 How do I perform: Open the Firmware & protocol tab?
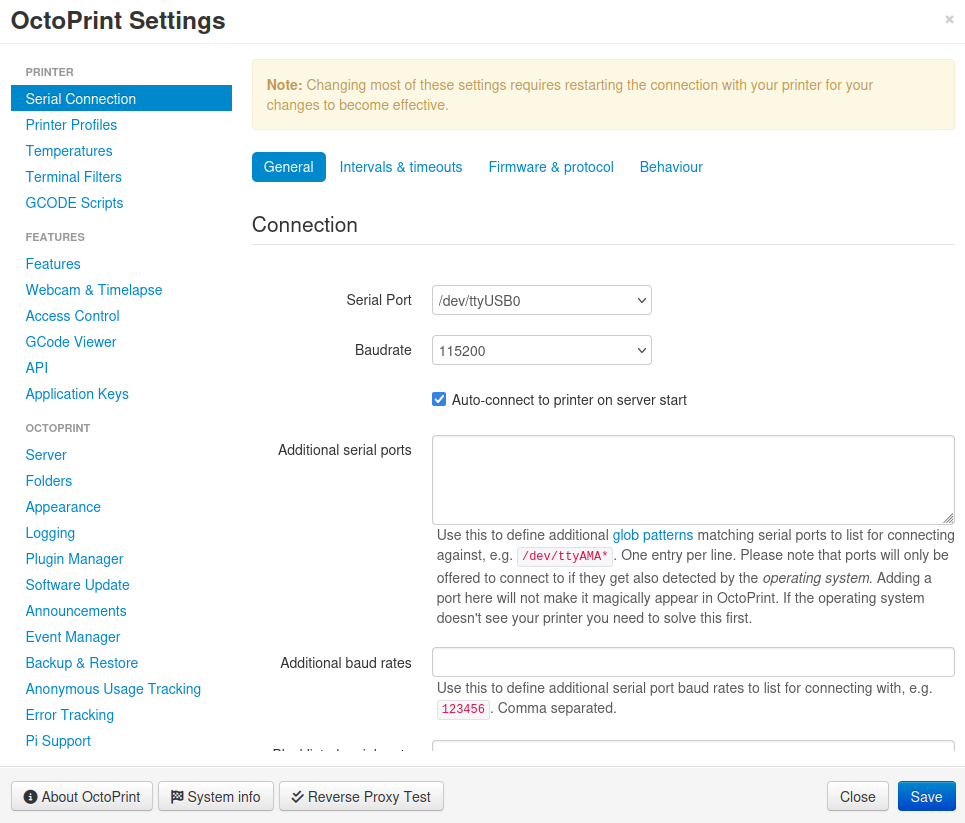click(551, 167)
